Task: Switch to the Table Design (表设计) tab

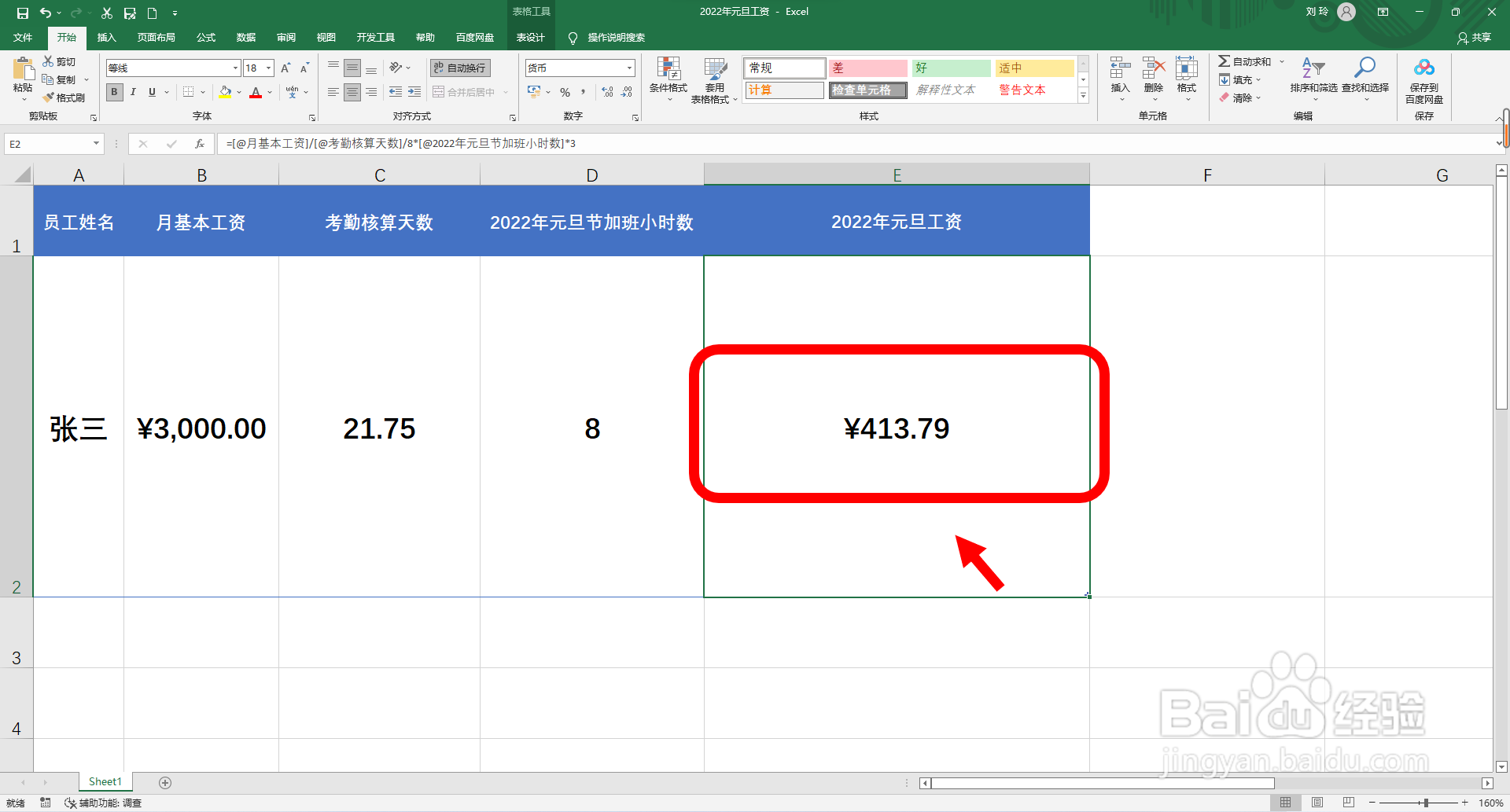Action: point(530,38)
